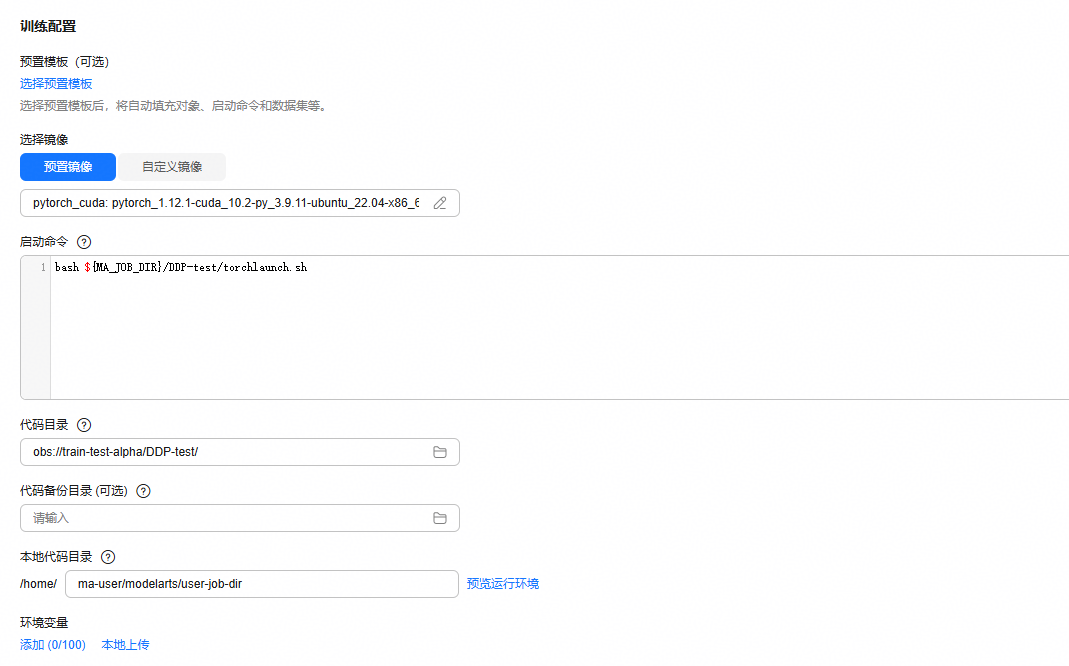
Task: Open help icon next to 代码目录
Action: 84,425
